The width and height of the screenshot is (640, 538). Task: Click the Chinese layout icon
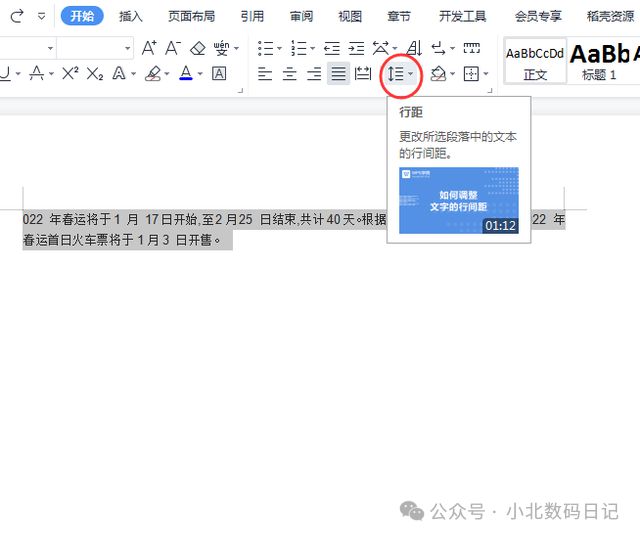click(380, 48)
